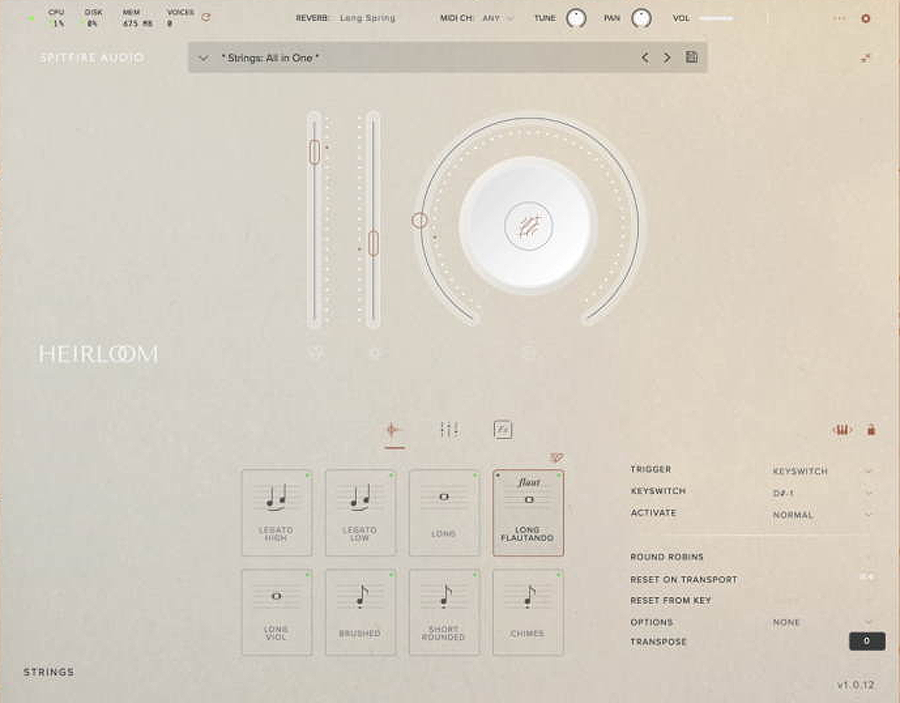The height and width of the screenshot is (703, 900).
Task: Toggle the green load dot on Short Rounded
Action: pyautogui.click(x=475, y=574)
